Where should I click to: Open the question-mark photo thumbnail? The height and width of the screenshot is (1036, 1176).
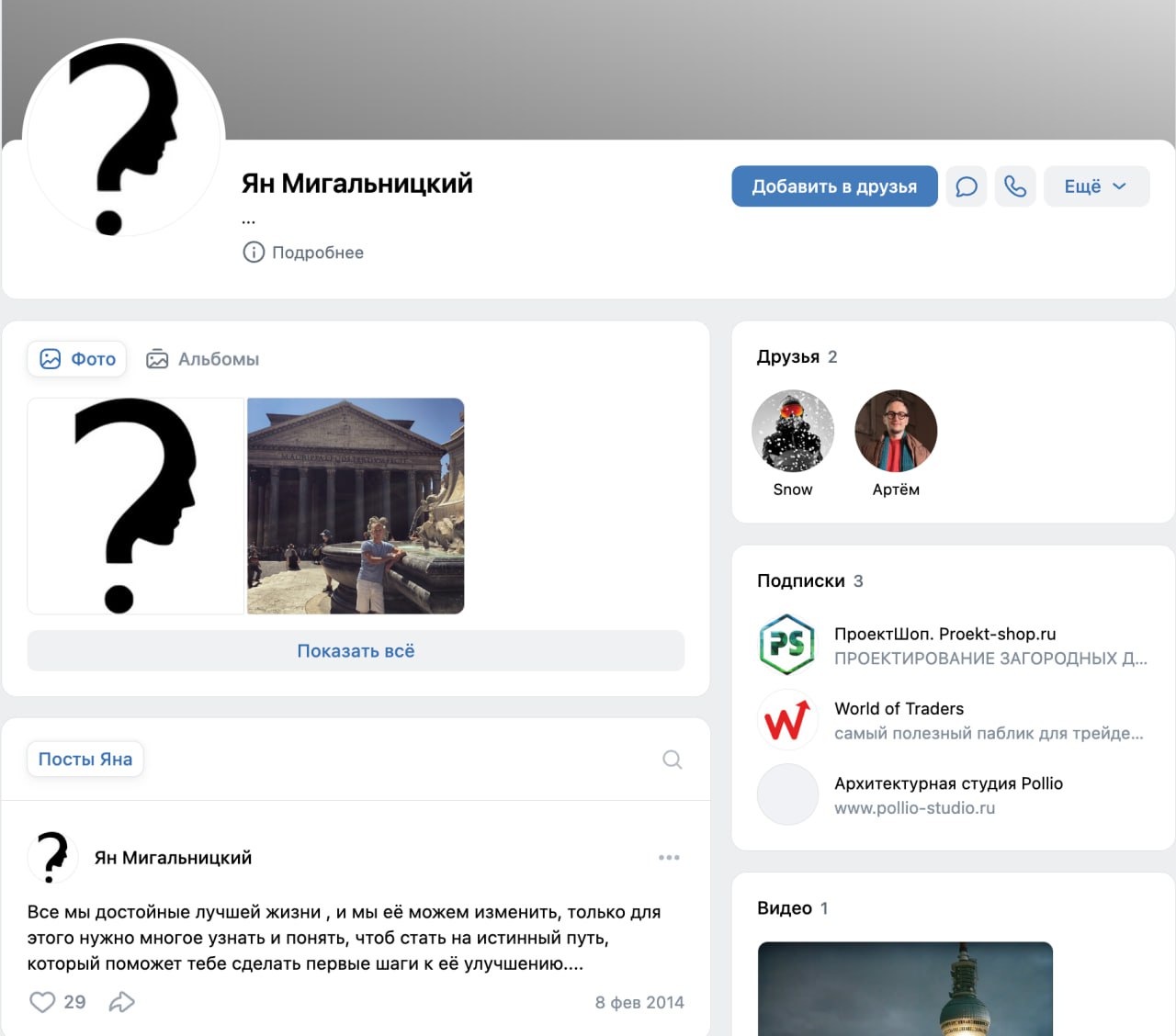click(x=136, y=506)
